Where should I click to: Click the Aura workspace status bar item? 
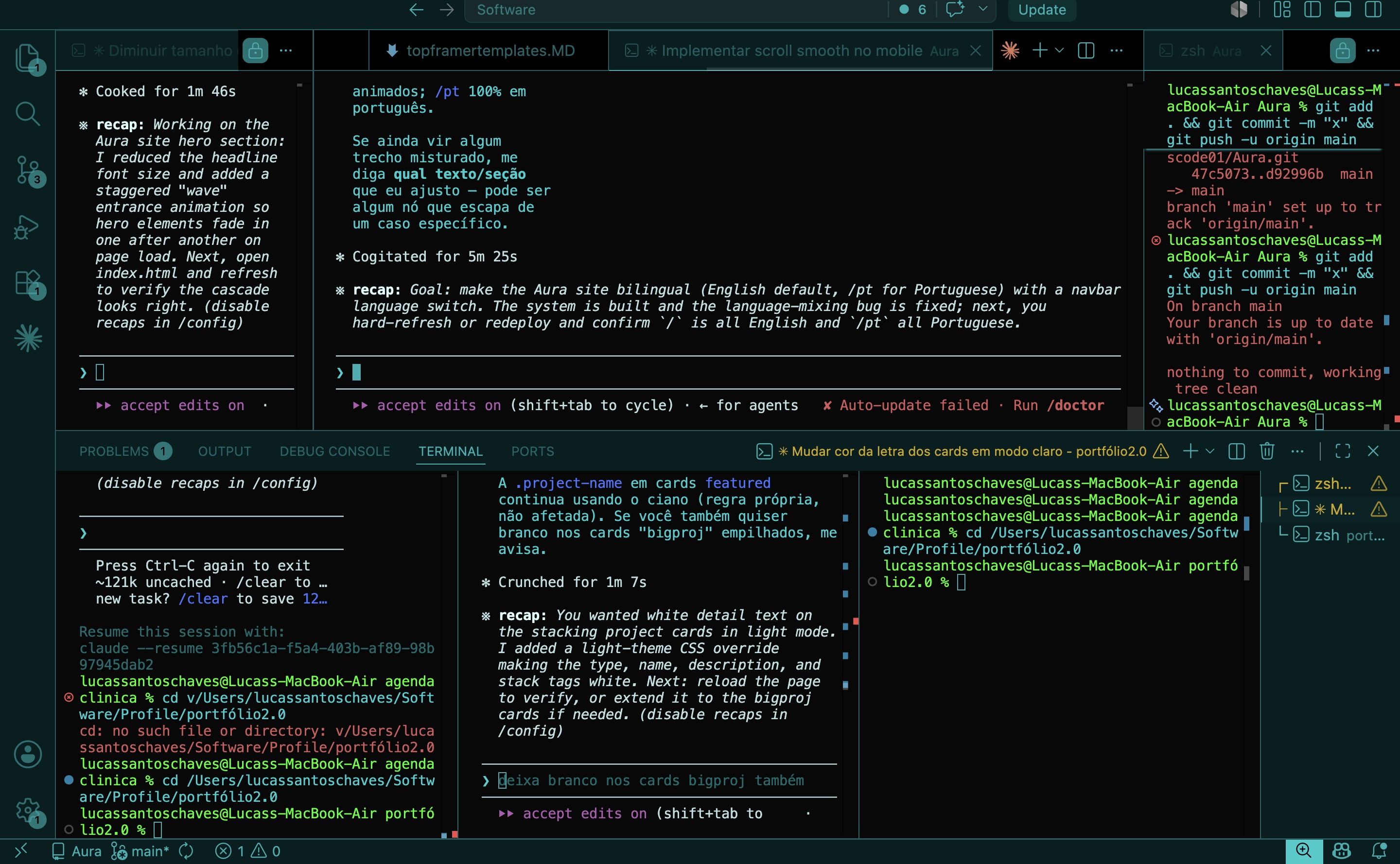77,851
